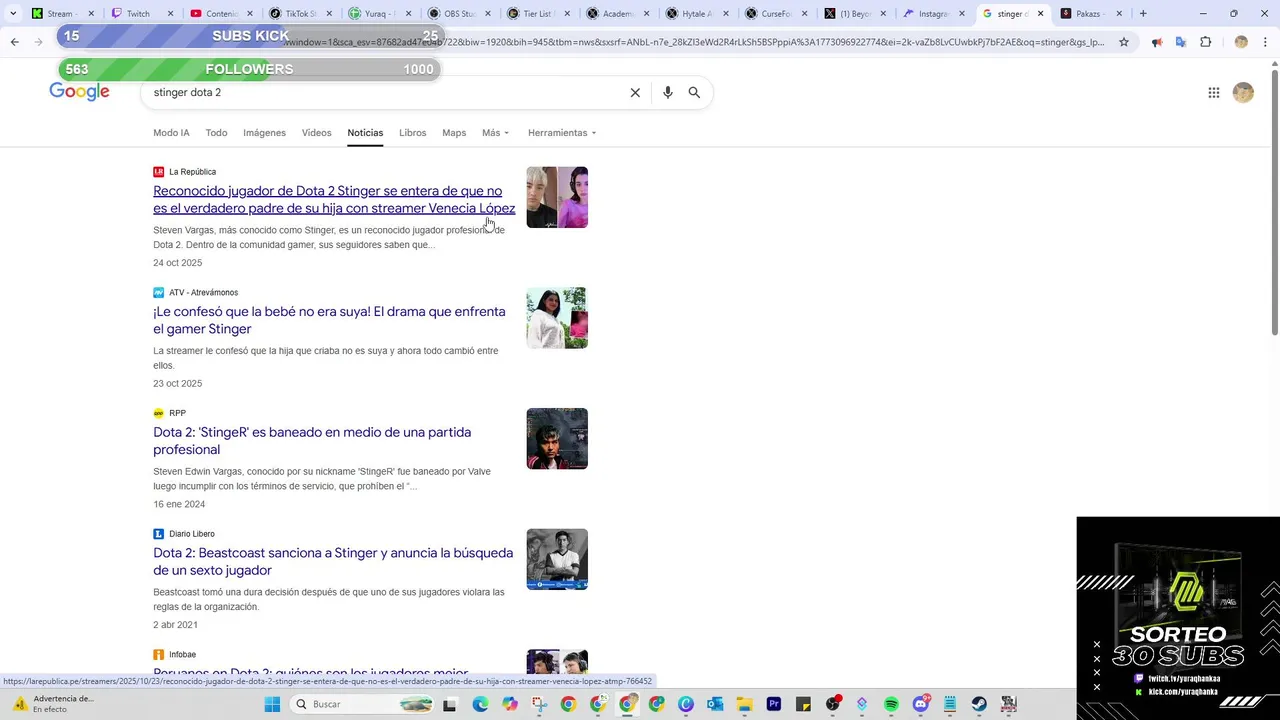Open the Snipping Tool on the taskbar
Screen dimensions: 1280x720
point(539,704)
